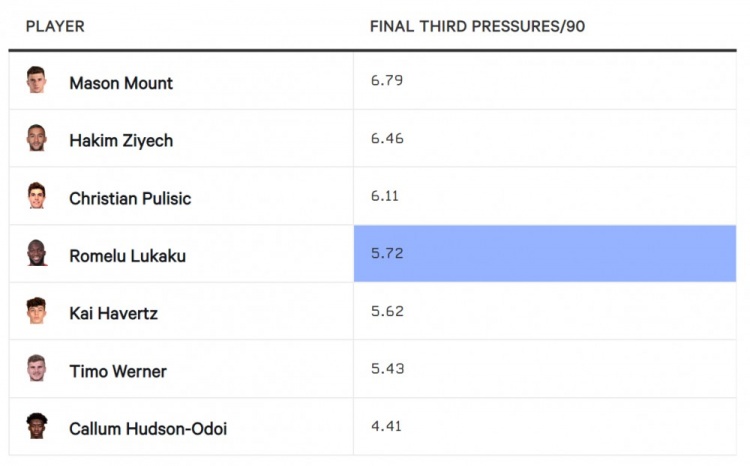Viewport: 750px width, 466px height.
Task: Select the Timo Werner name
Action: pos(118,371)
